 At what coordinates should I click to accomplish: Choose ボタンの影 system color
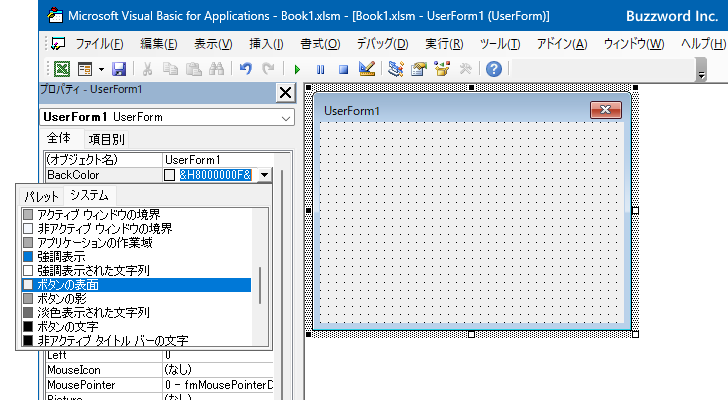coord(136,299)
